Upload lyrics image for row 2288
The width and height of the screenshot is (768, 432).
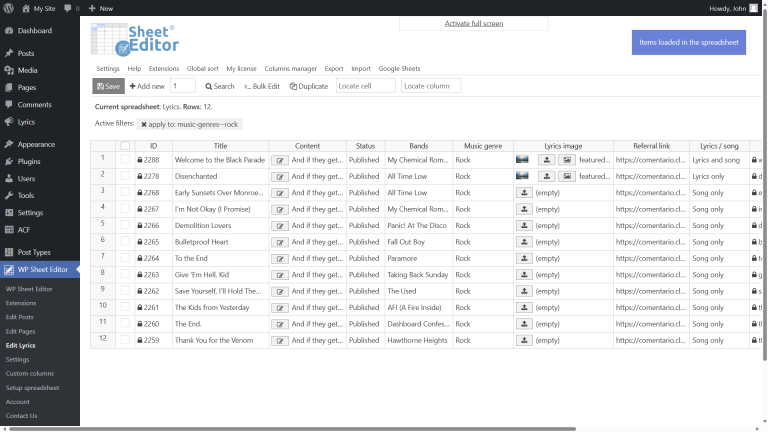coord(547,160)
